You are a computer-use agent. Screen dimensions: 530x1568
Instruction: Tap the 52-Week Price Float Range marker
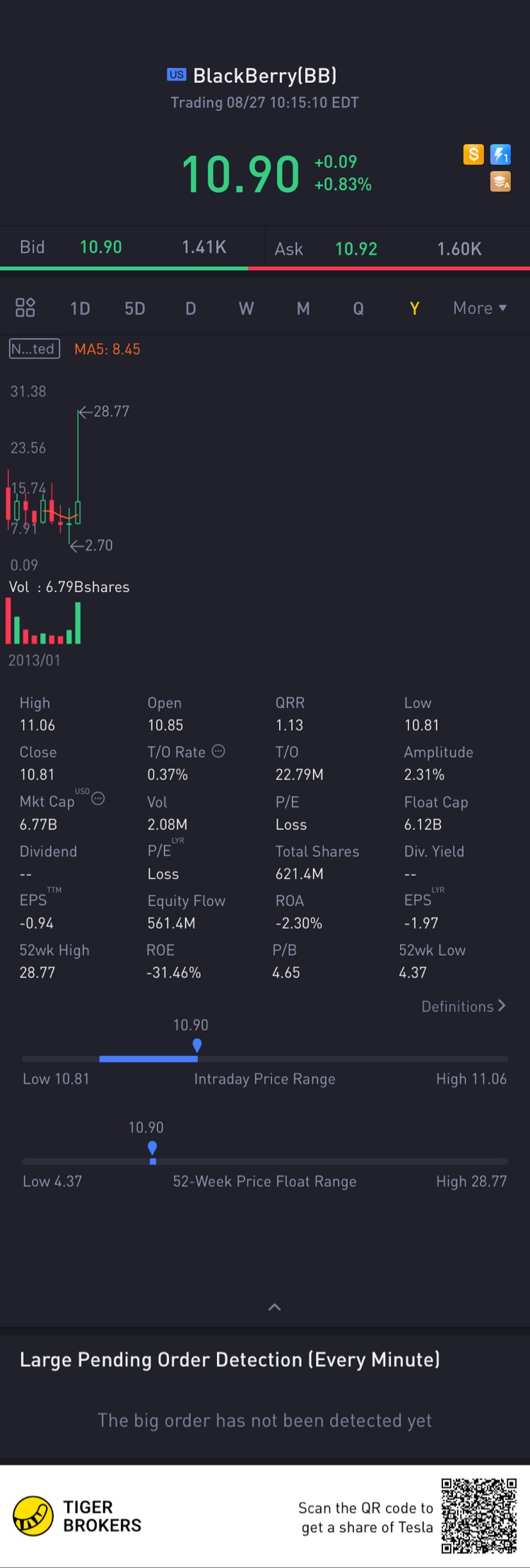pyautogui.click(x=152, y=1149)
